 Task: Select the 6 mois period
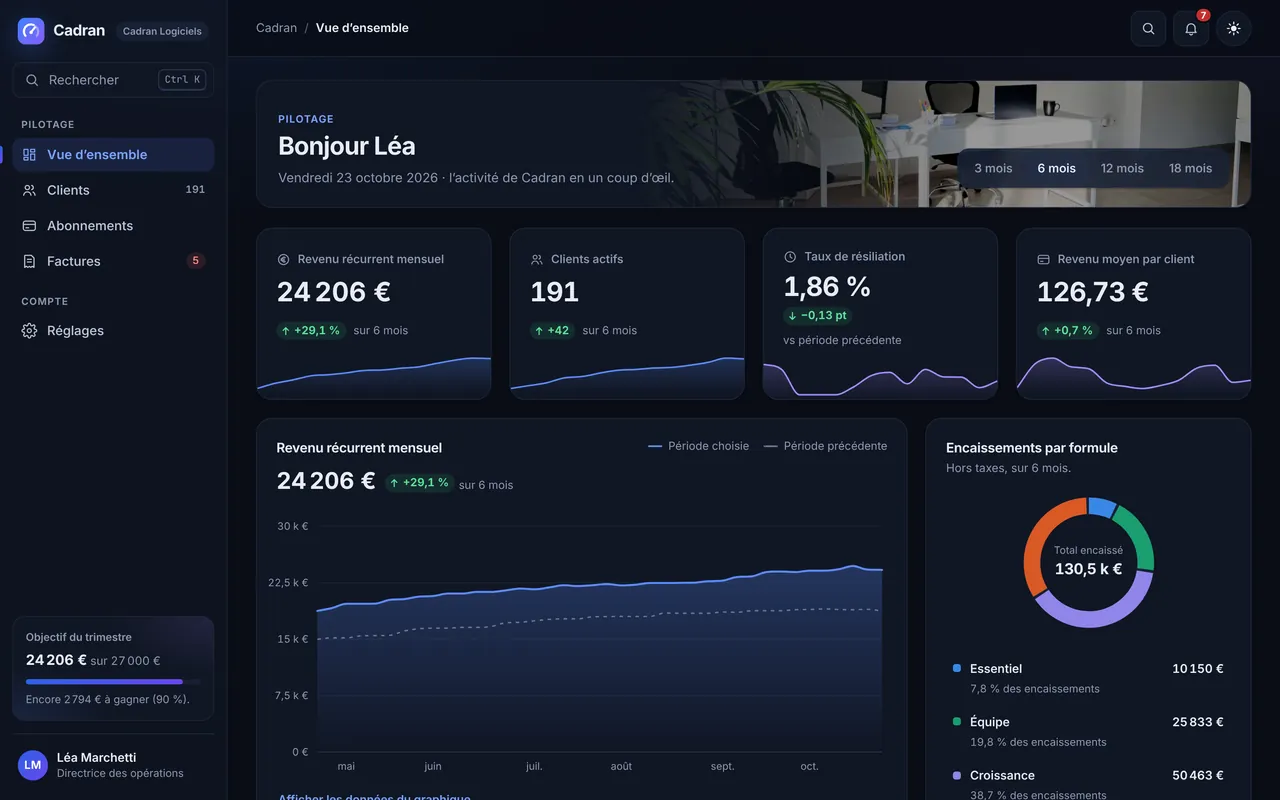1057,168
